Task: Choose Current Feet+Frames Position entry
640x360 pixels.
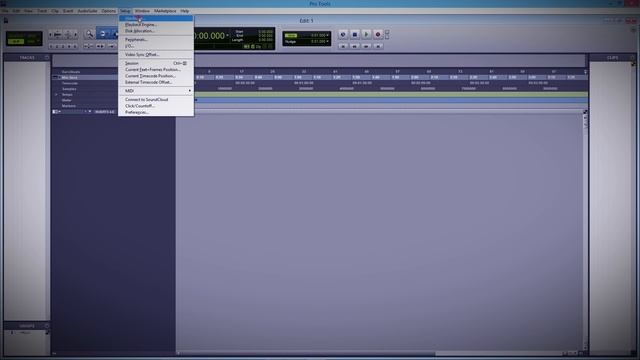Action: click(156, 69)
